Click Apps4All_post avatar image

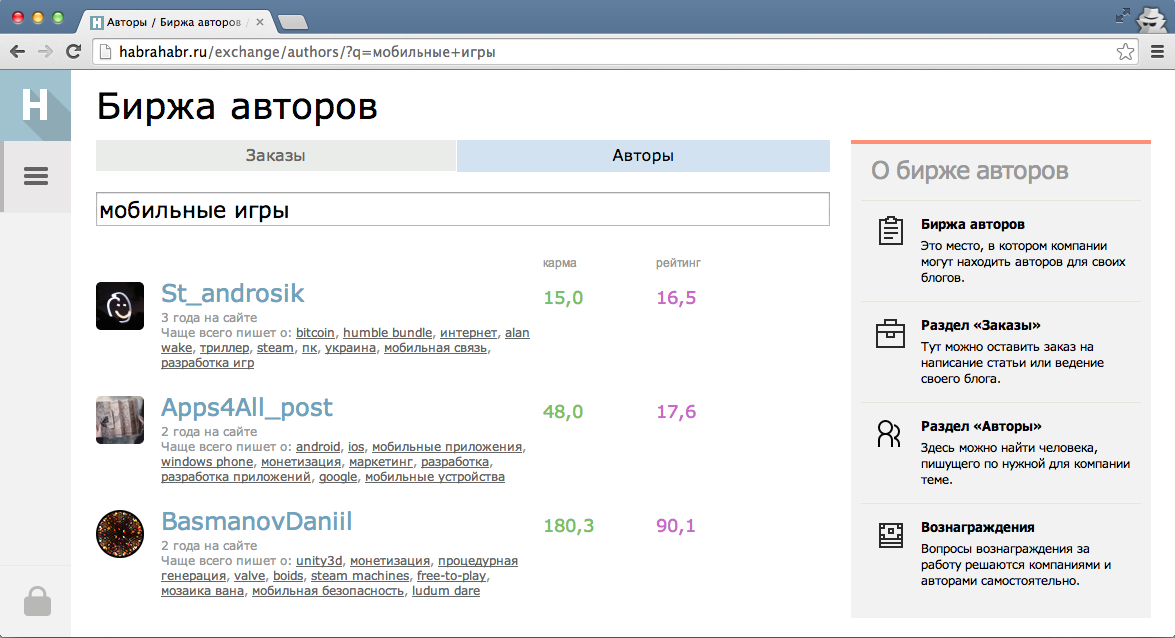[120, 420]
